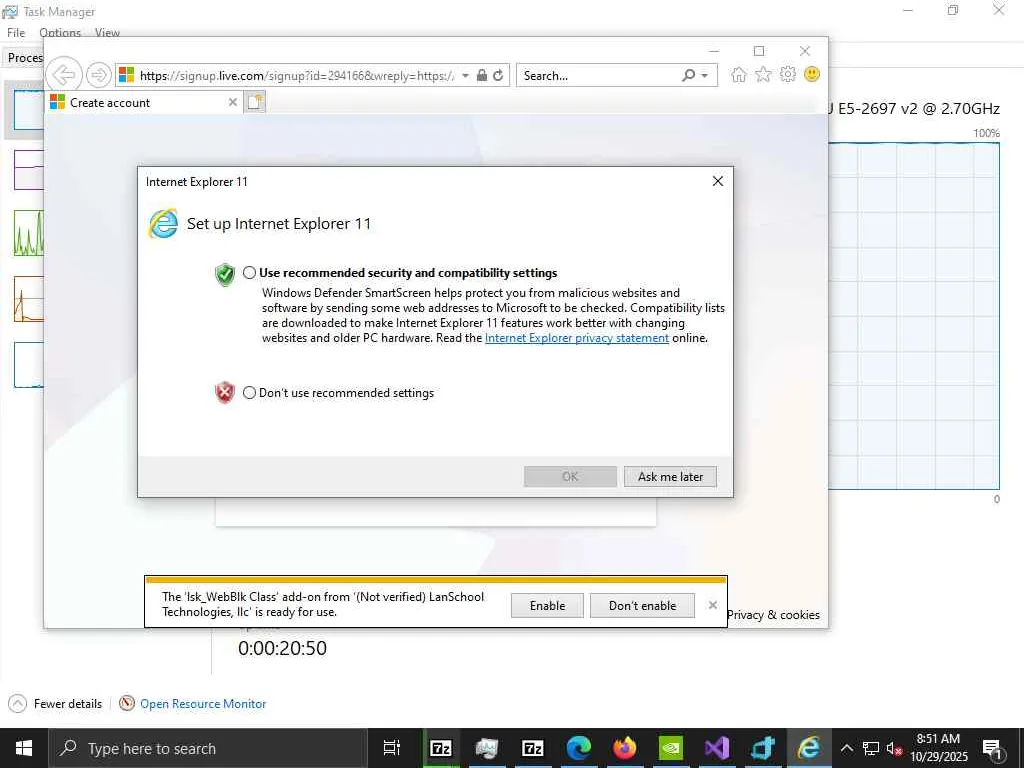Click the IE address bar URL field
The image size is (1024, 768).
[296, 76]
